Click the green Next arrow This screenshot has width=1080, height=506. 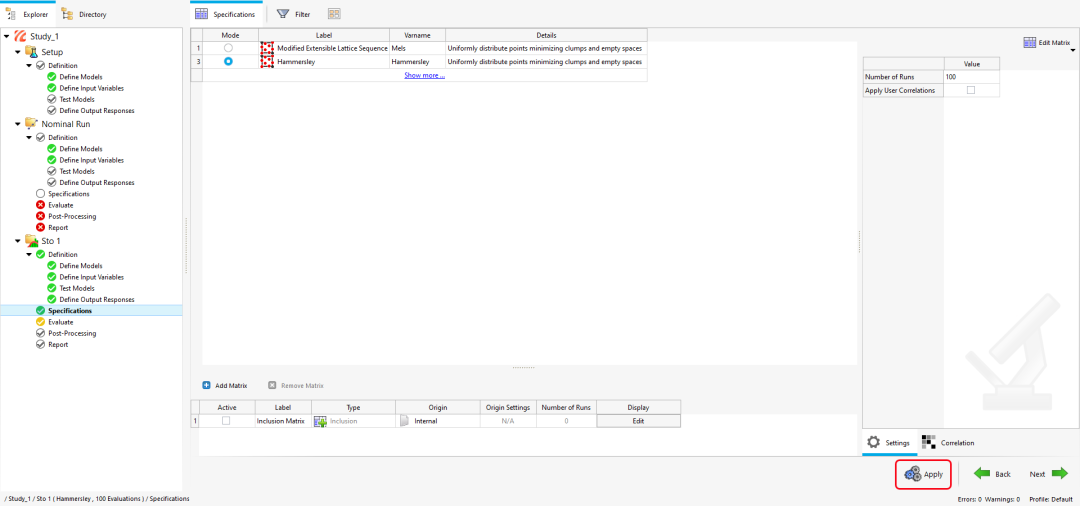click(1060, 474)
